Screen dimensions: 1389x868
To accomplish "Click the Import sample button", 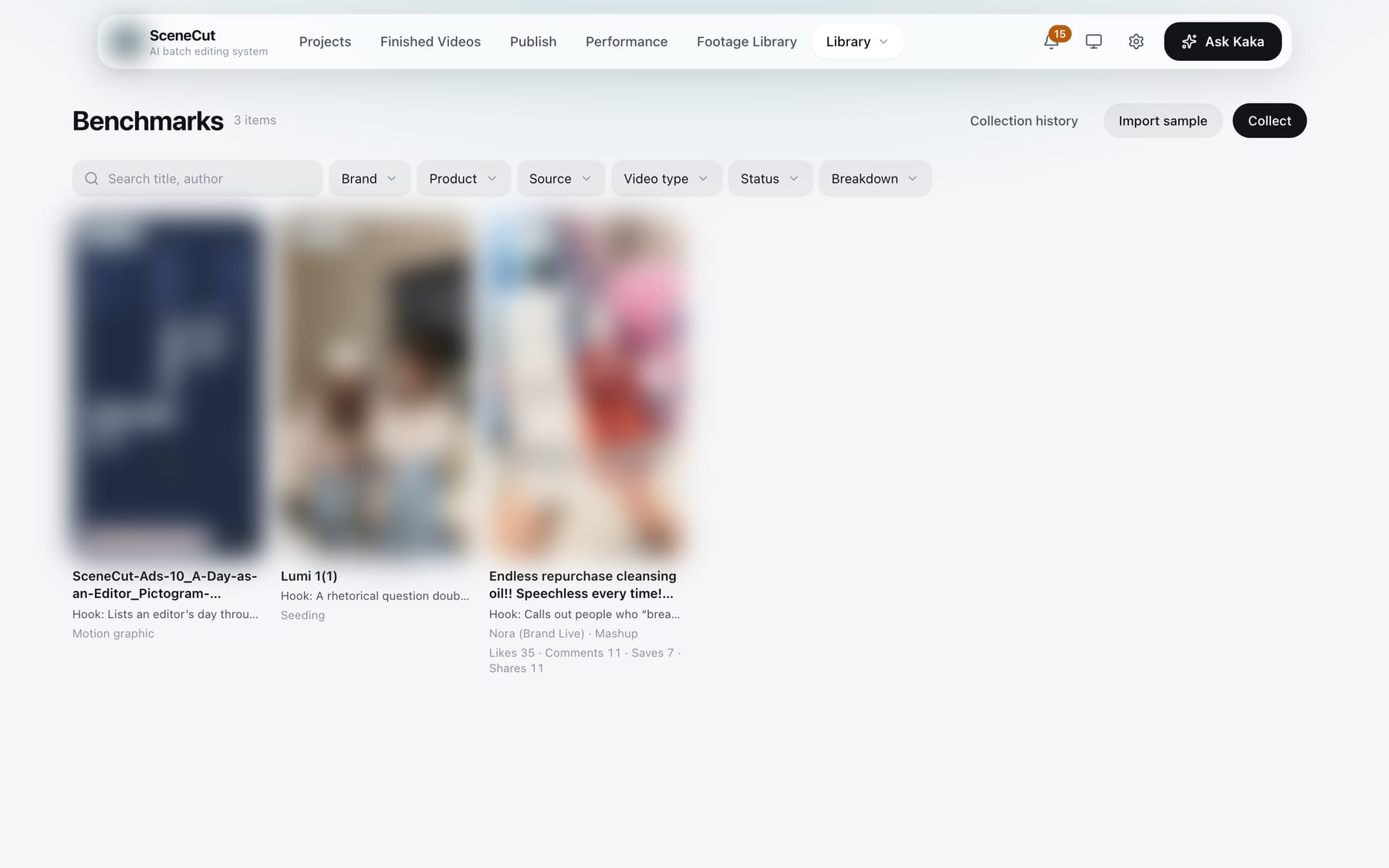I will click(x=1163, y=121).
